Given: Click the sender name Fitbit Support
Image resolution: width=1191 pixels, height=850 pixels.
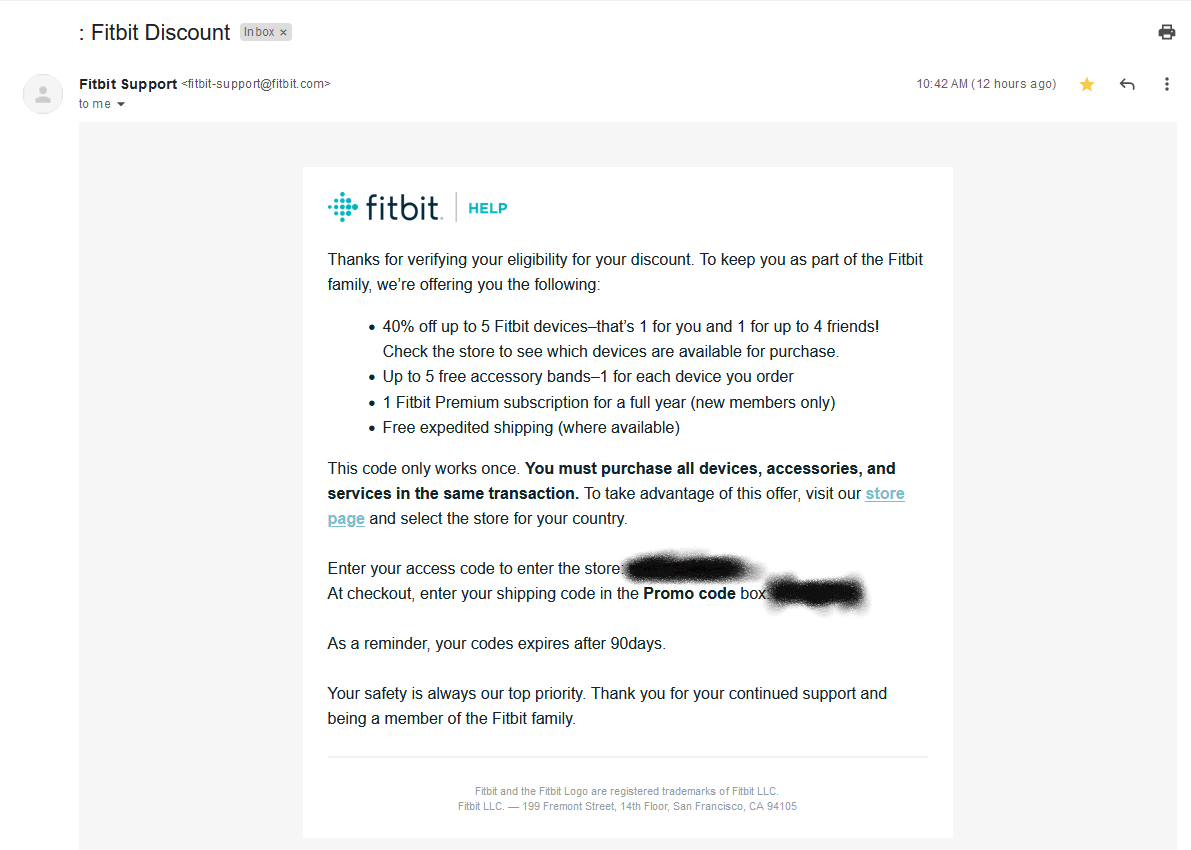Looking at the screenshot, I should (x=128, y=84).
